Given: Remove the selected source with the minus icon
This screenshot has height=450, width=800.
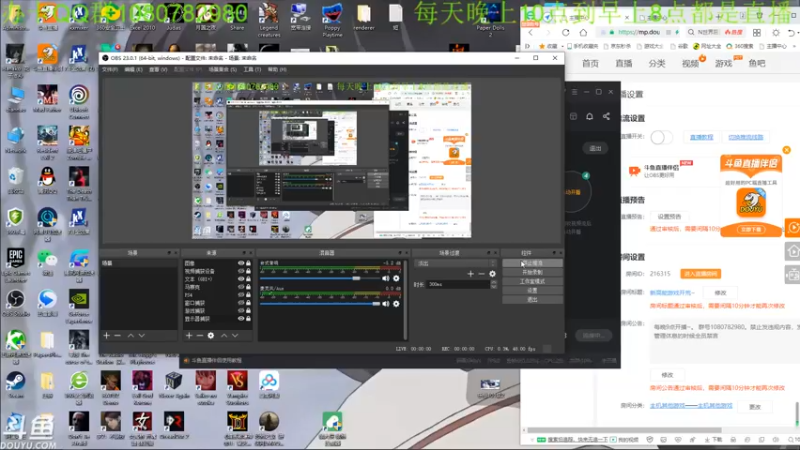Looking at the screenshot, I should [199, 335].
